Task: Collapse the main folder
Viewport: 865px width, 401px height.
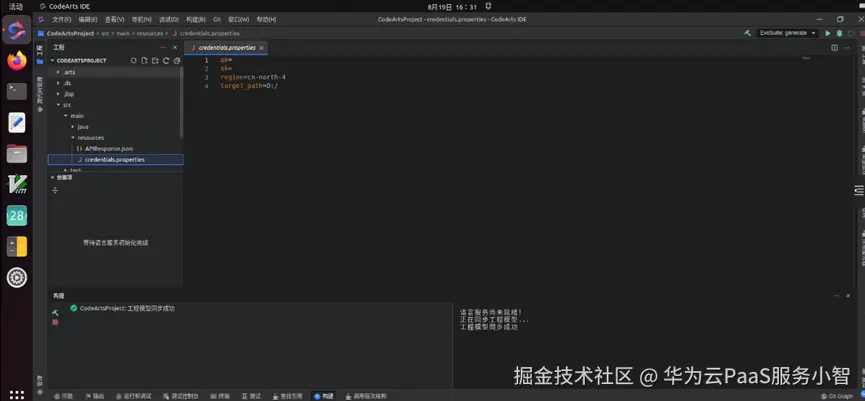Action: point(65,116)
